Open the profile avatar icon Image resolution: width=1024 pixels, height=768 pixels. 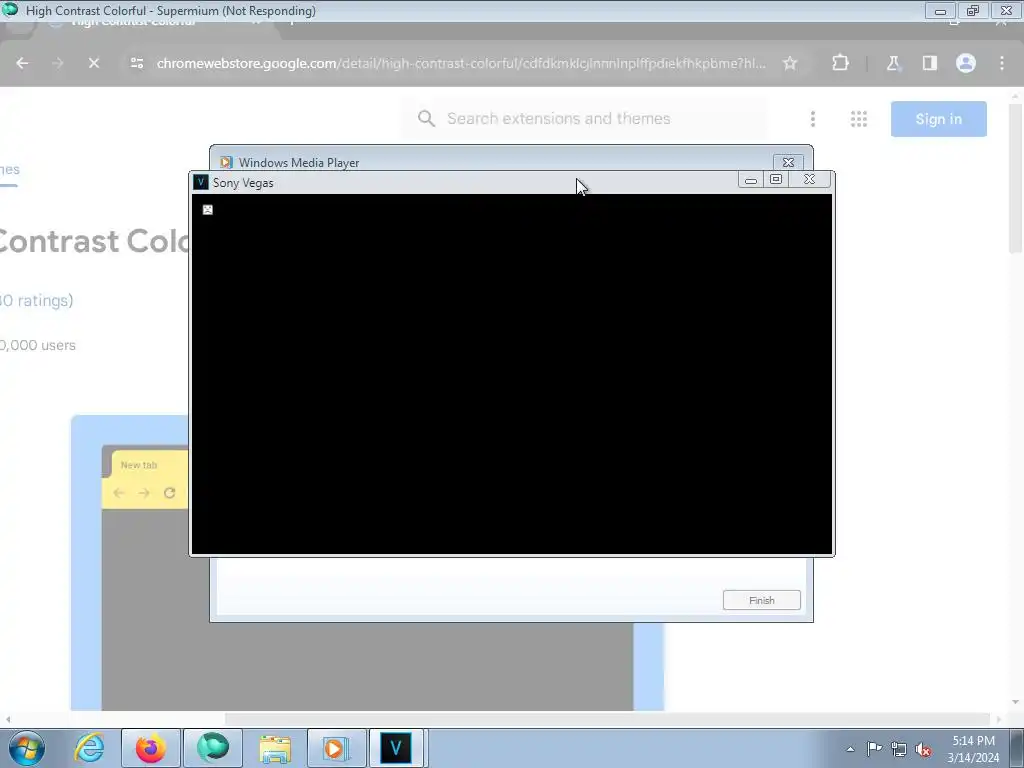coord(966,63)
